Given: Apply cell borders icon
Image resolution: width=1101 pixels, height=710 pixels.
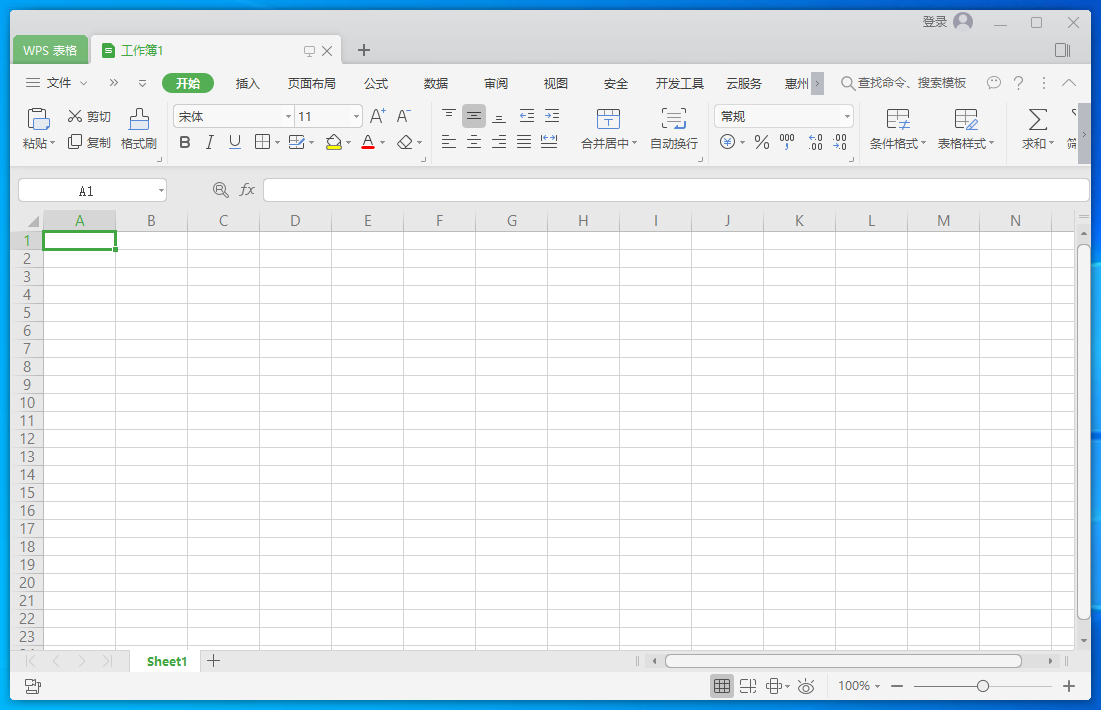Looking at the screenshot, I should (x=263, y=143).
